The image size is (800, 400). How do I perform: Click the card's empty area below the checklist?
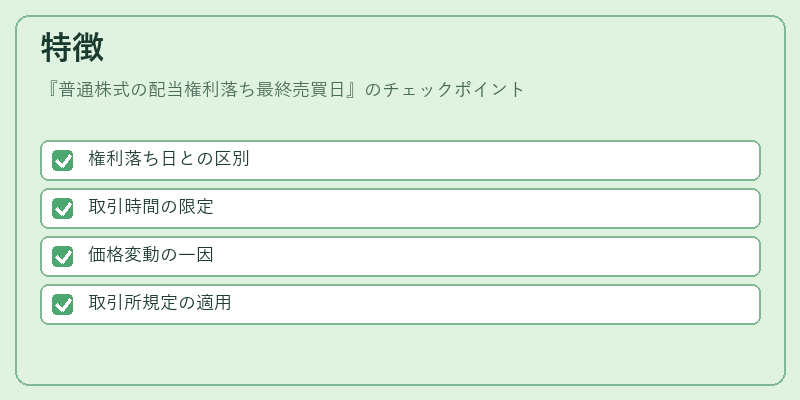[x=400, y=353]
